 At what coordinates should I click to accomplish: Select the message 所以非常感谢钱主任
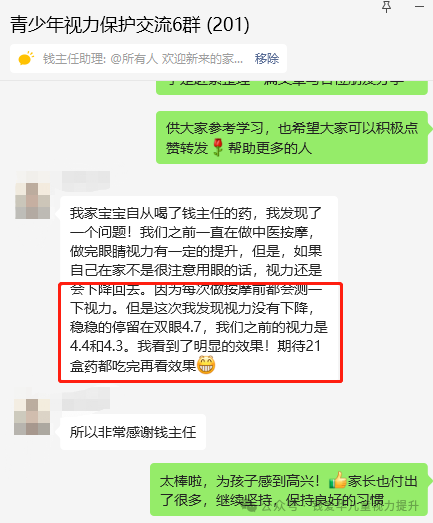pyautogui.click(x=133, y=432)
